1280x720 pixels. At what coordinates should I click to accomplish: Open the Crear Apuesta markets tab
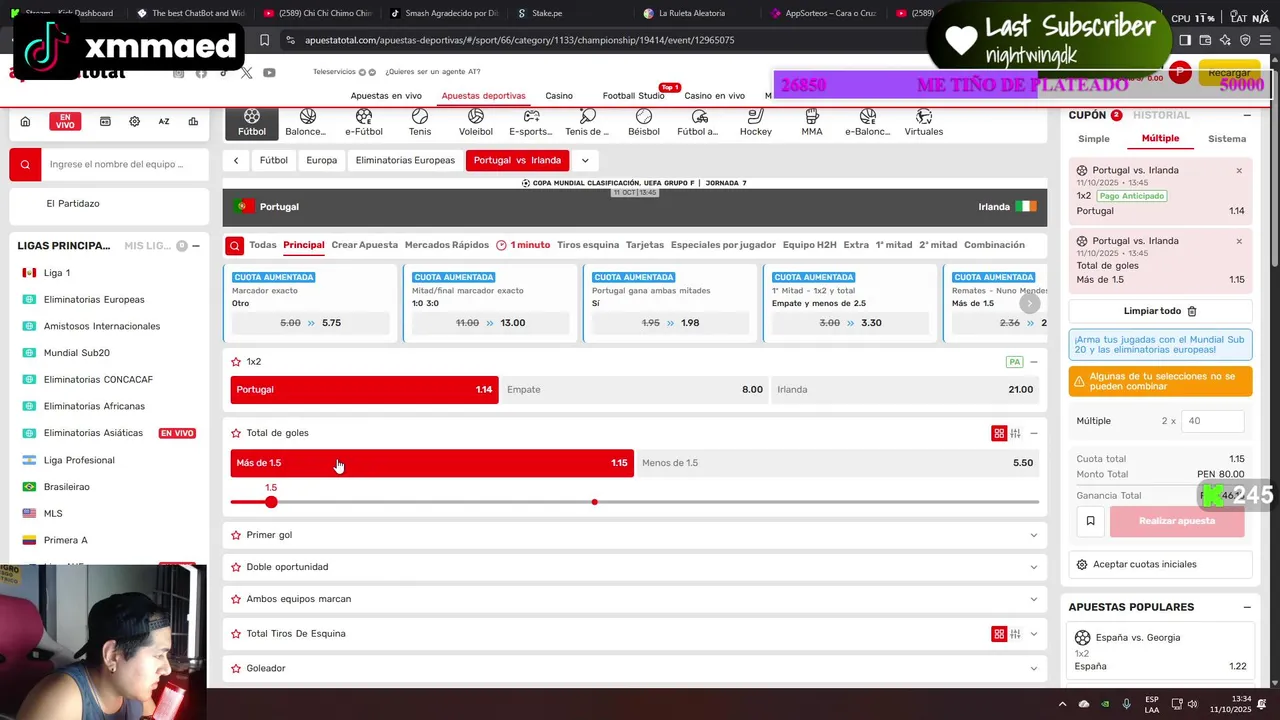(x=364, y=245)
